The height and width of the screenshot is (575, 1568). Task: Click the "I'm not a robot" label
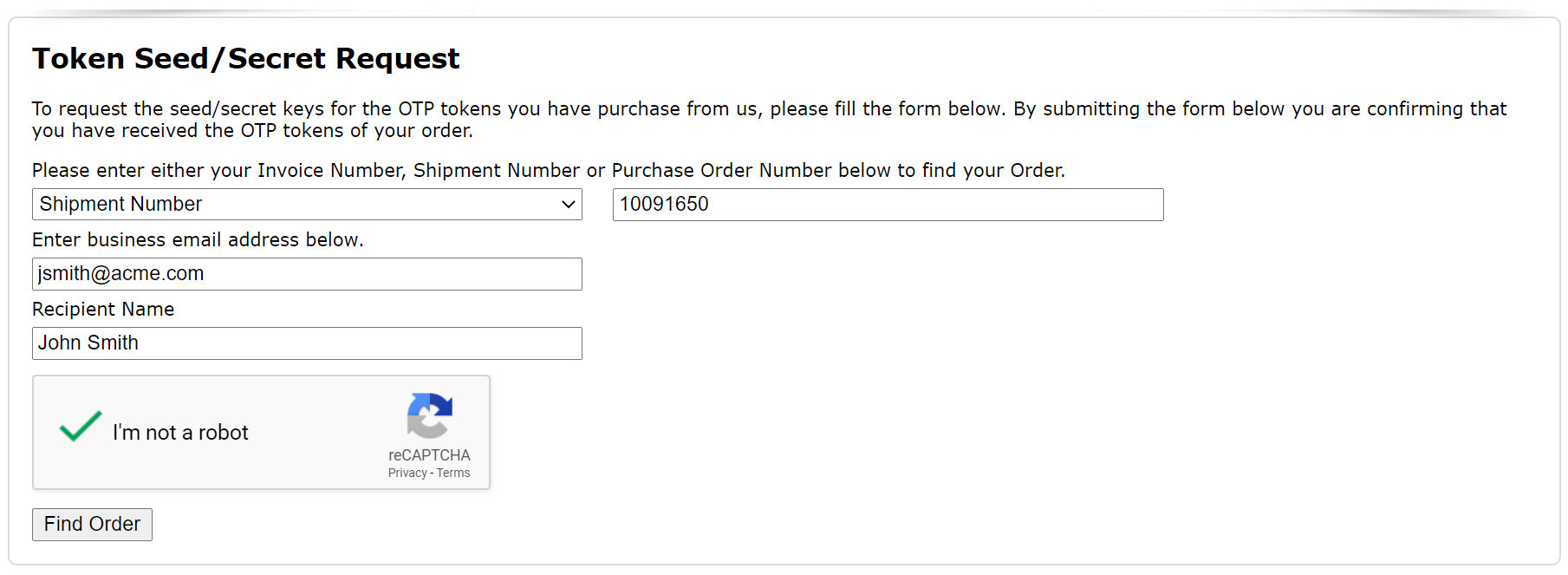180,433
